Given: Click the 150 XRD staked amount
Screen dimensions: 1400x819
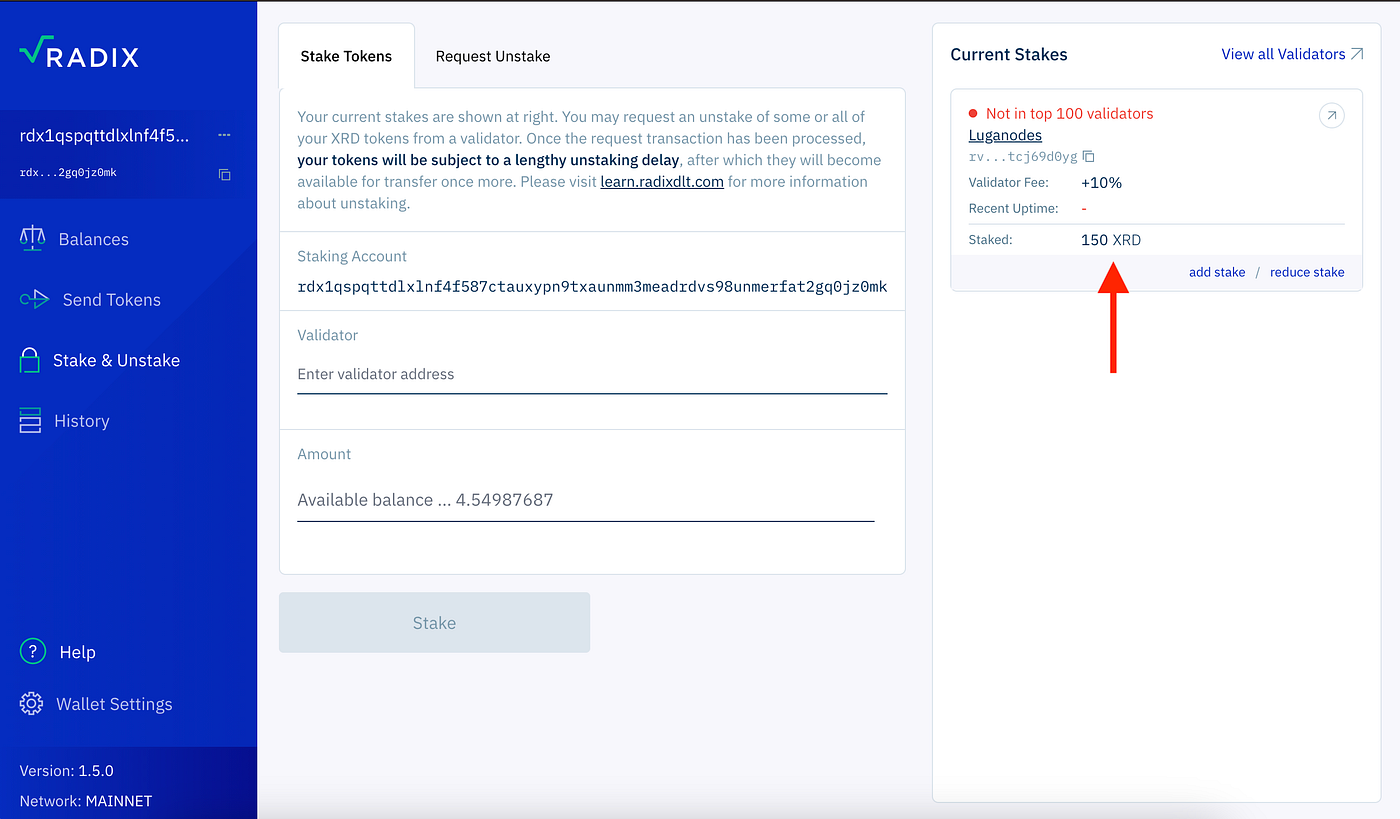Looking at the screenshot, I should coord(1111,240).
